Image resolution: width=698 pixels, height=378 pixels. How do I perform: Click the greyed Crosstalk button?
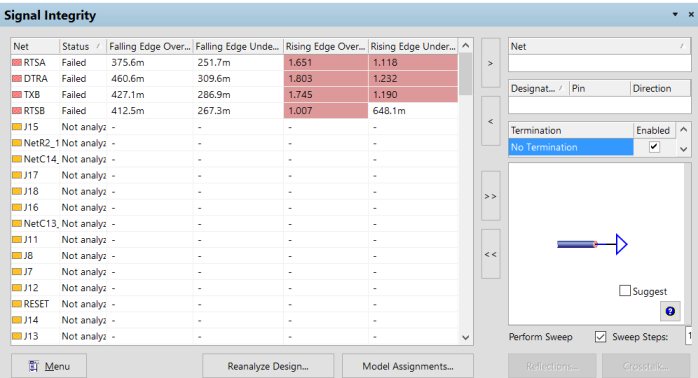click(645, 366)
